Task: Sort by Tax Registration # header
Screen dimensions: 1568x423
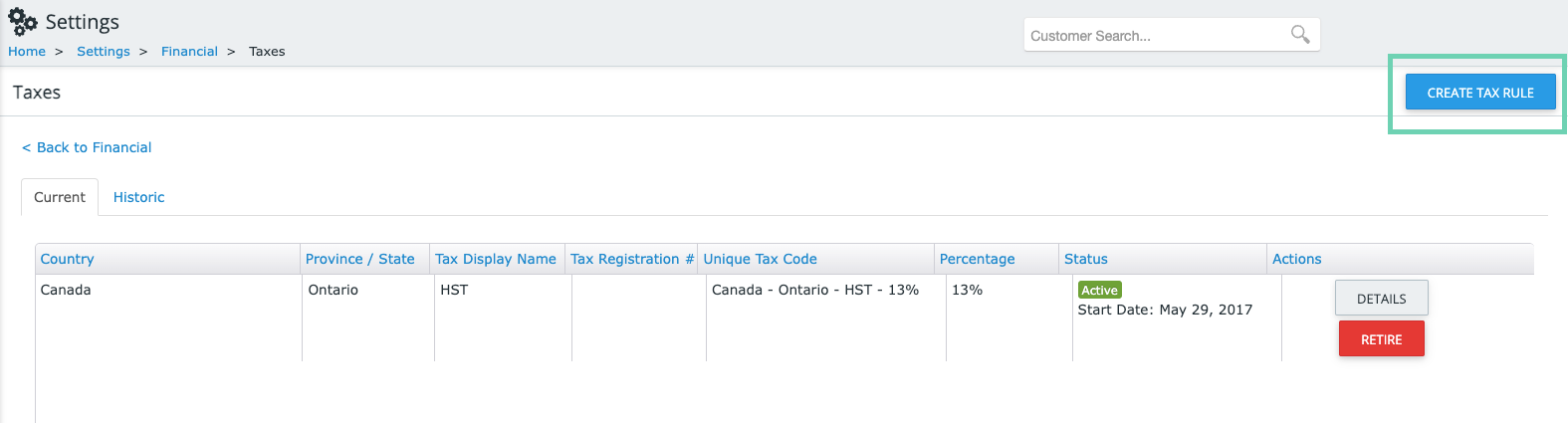Action: [x=631, y=259]
